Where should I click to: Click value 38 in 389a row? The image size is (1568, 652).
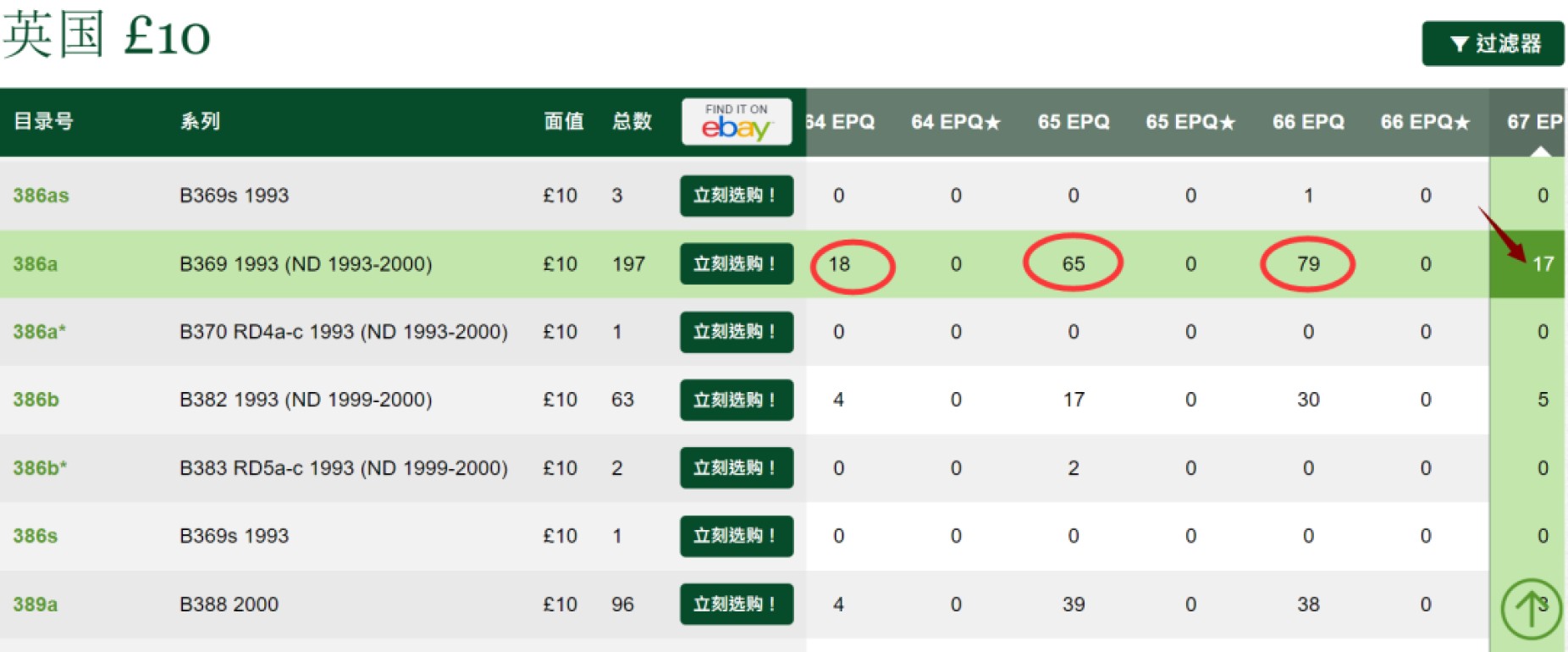[1308, 605]
